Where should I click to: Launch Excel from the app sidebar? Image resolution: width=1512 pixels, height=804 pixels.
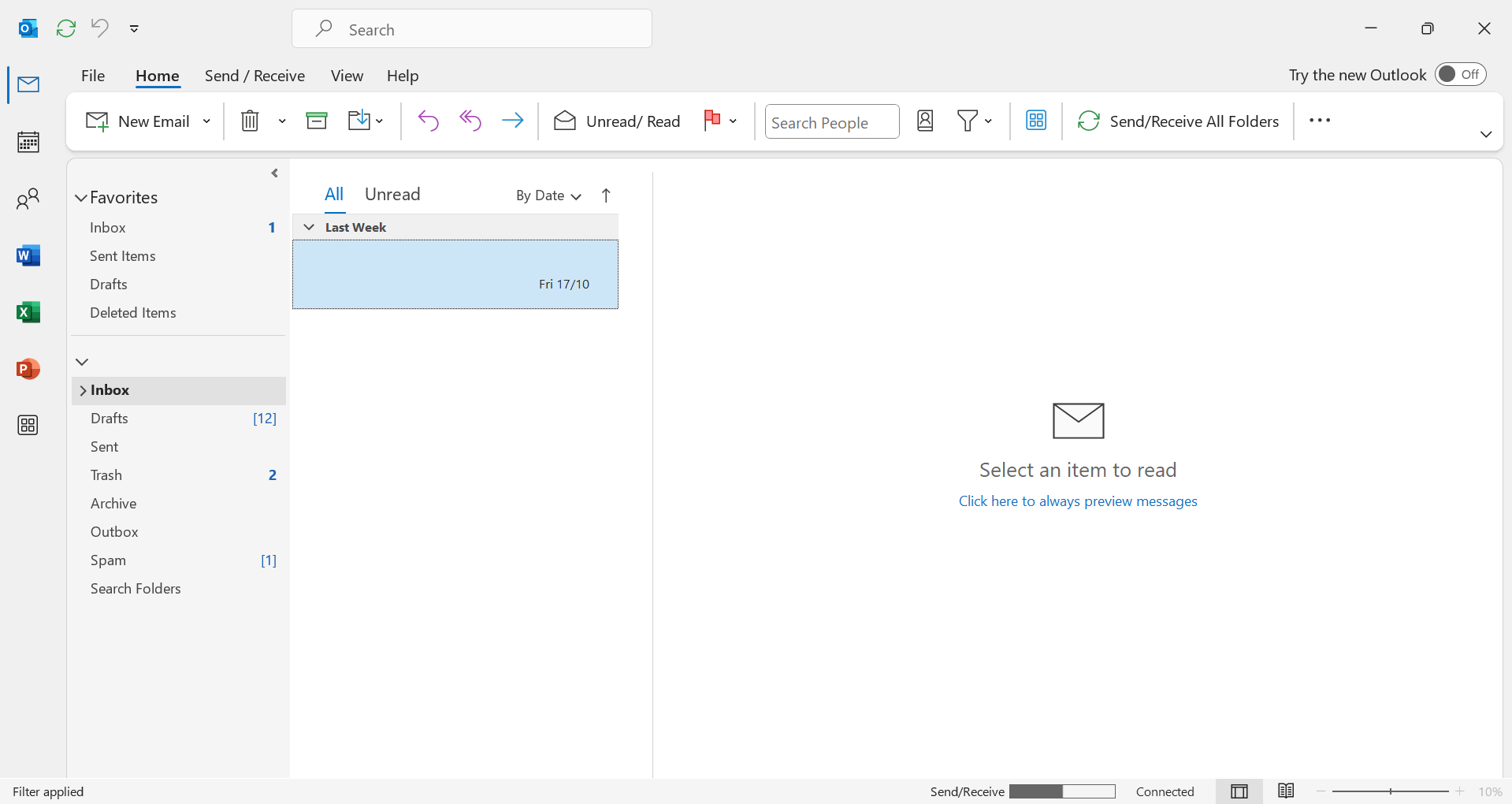click(28, 312)
